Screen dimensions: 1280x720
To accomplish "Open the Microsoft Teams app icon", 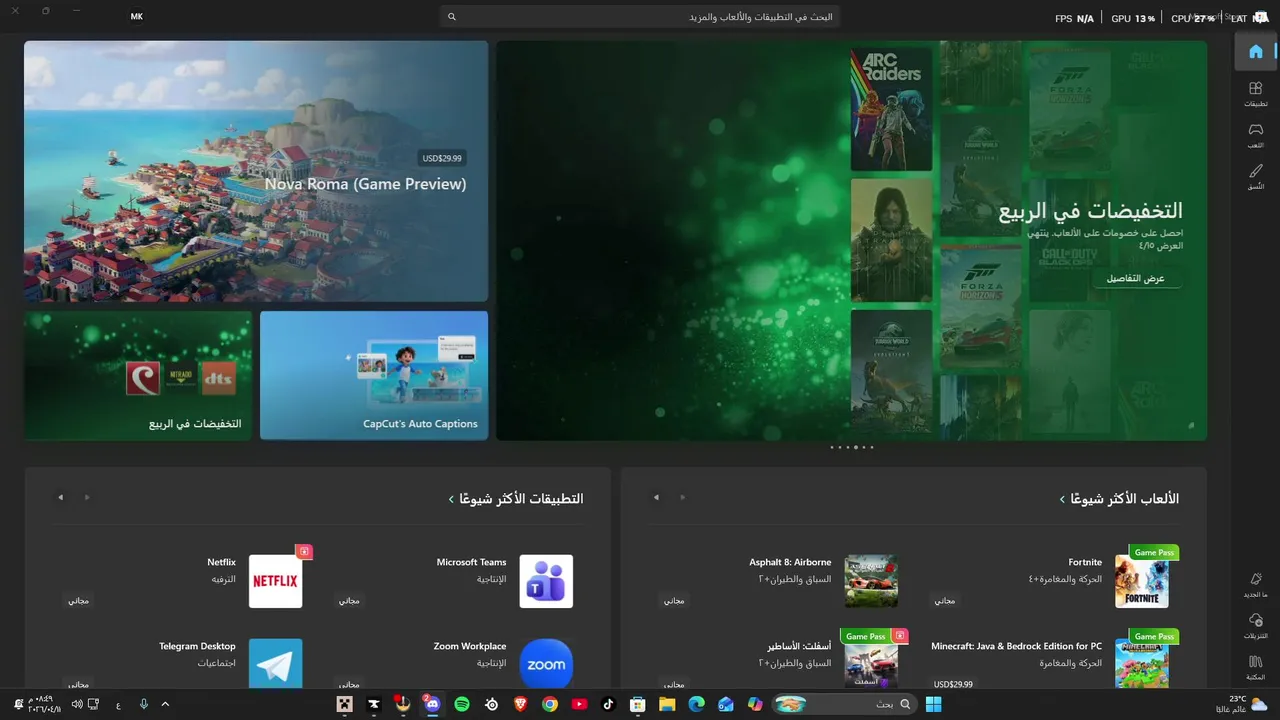I will (x=546, y=581).
